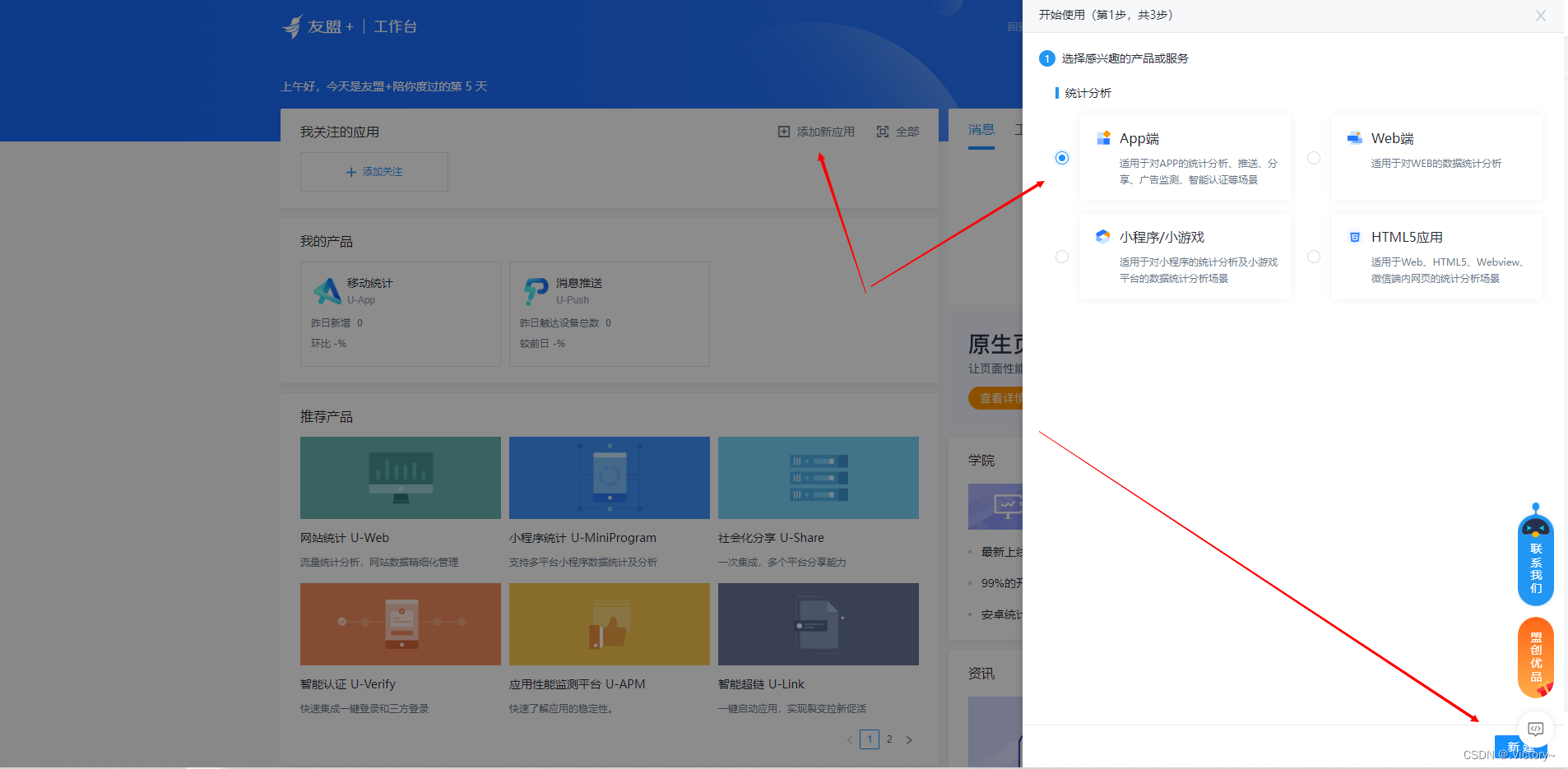Screen dimensions: 1568x769
Task: Click the 小程序/小游戏 option card title
Action: coord(1162,237)
